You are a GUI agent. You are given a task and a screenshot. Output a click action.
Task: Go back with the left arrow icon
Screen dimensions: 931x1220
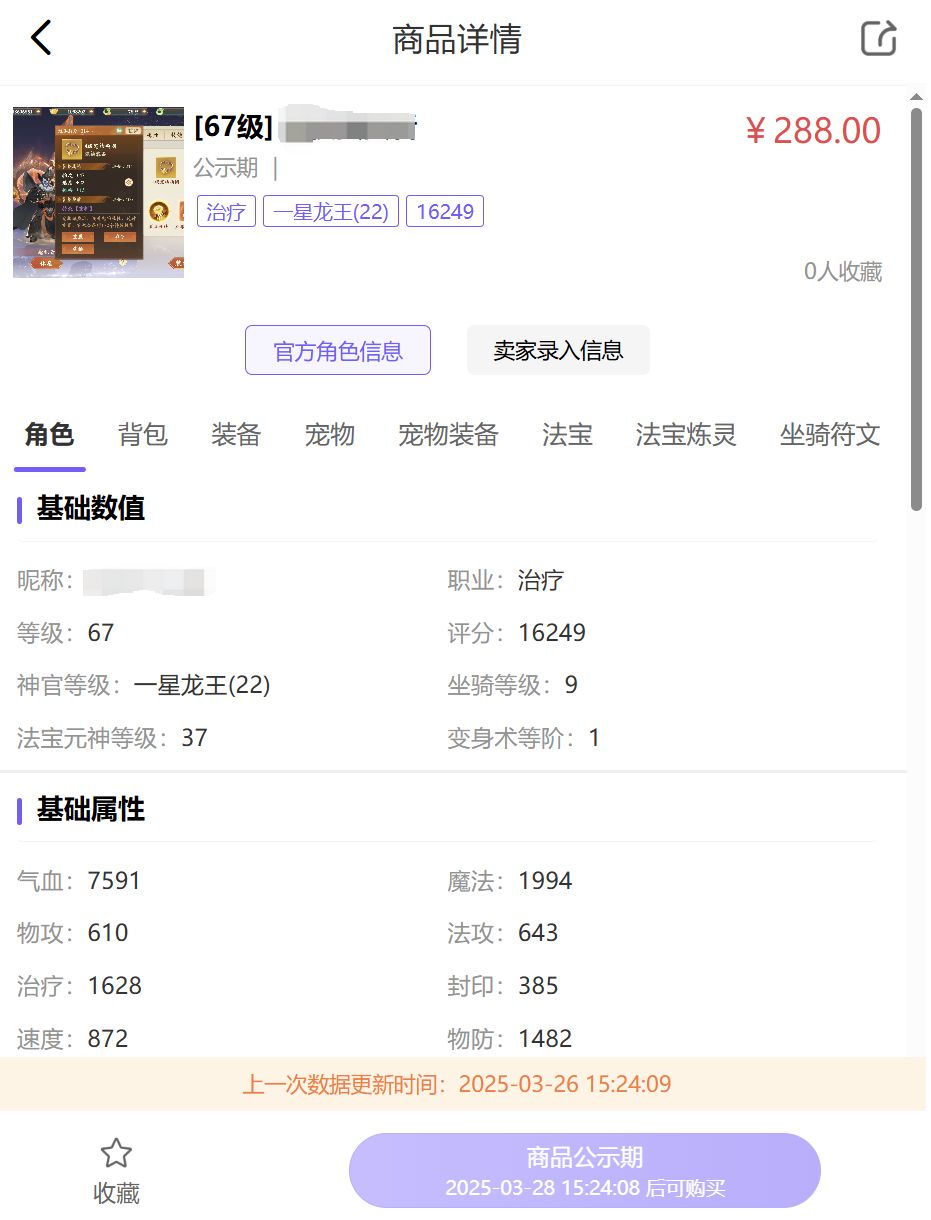(x=40, y=39)
